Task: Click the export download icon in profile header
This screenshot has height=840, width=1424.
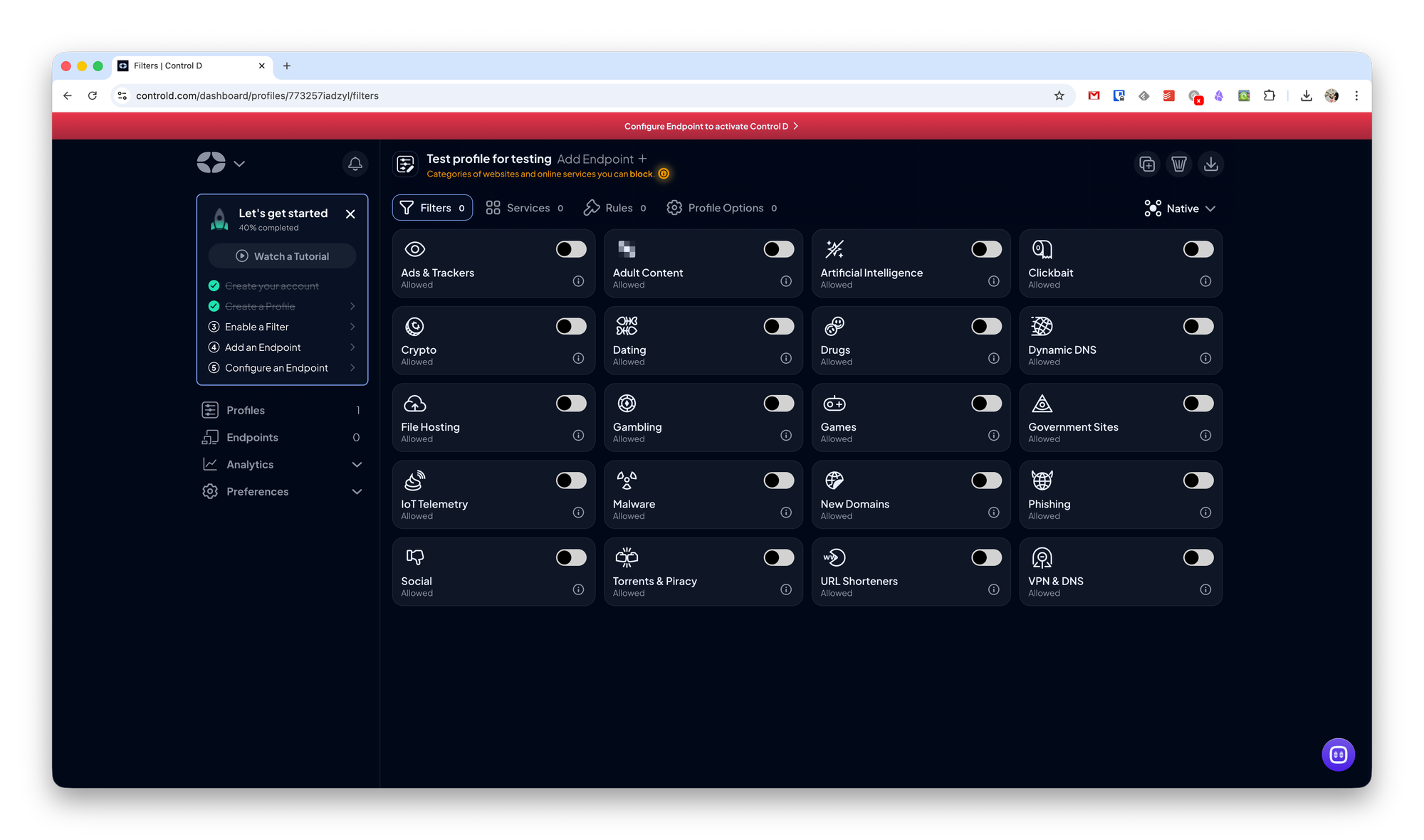Action: click(x=1210, y=164)
